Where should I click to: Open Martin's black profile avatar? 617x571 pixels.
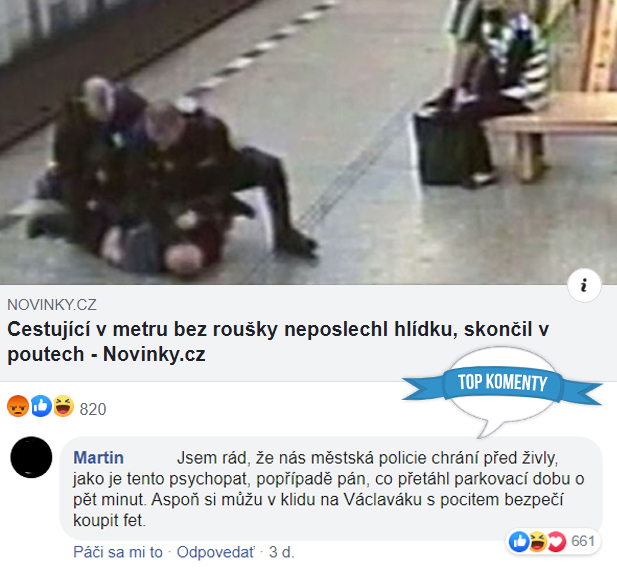31,457
